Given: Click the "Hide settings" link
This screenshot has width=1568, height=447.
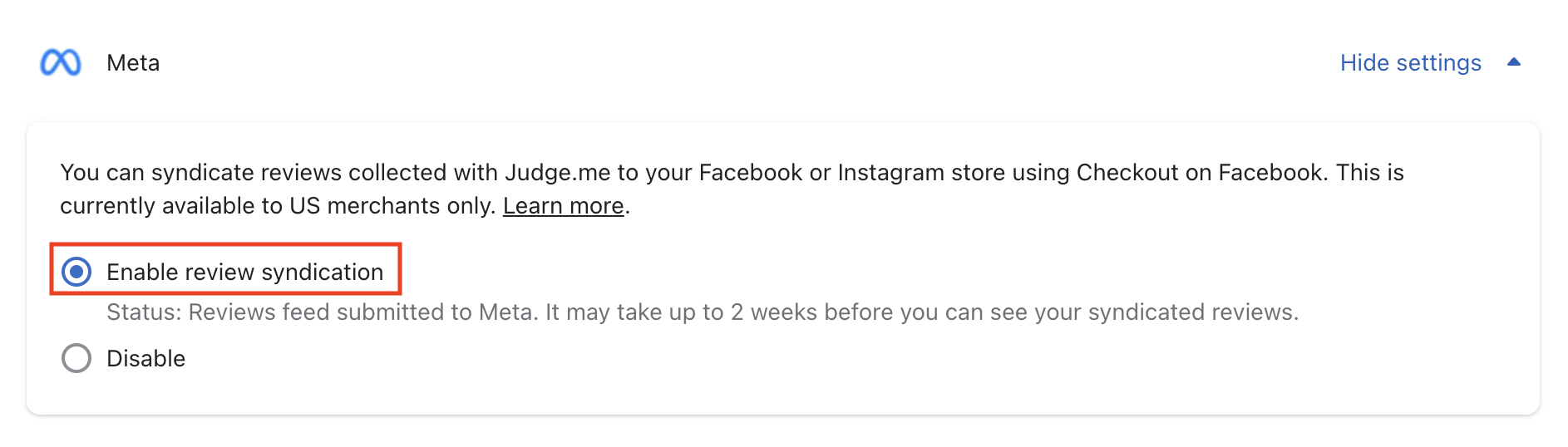Looking at the screenshot, I should 1410,63.
